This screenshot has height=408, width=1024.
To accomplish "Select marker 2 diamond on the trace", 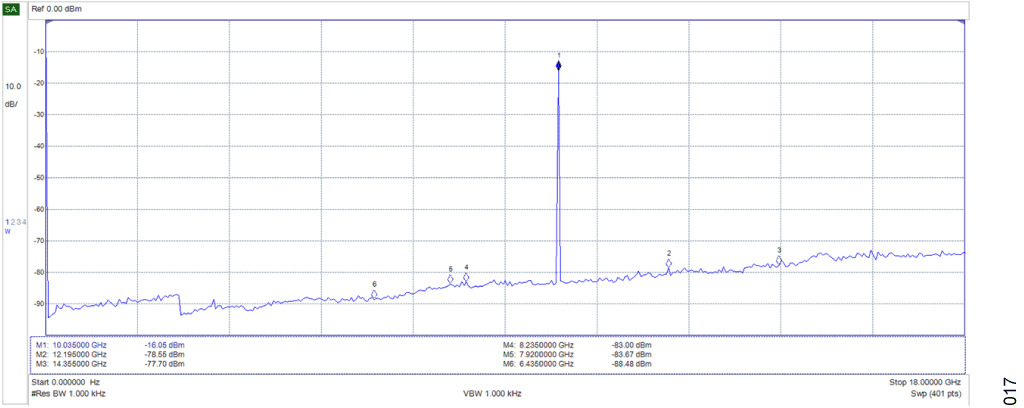I will 669,264.
